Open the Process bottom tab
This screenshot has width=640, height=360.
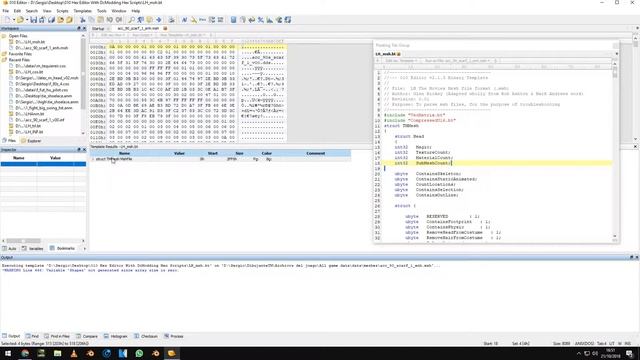(x=174, y=336)
